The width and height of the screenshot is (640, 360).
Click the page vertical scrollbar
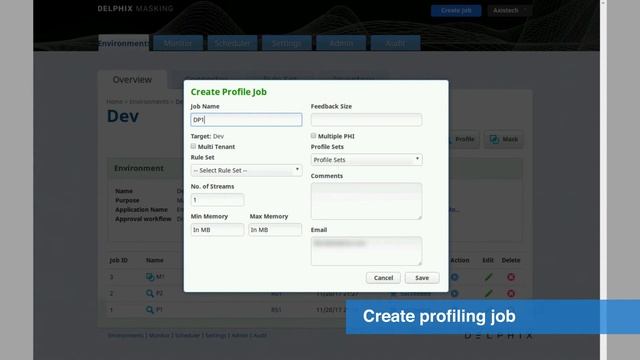[x=603, y=180]
